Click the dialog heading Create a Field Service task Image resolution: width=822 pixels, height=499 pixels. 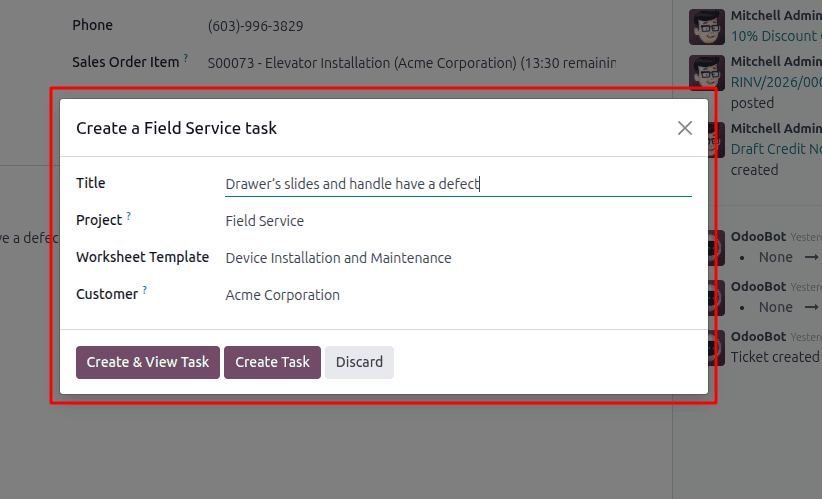[176, 128]
